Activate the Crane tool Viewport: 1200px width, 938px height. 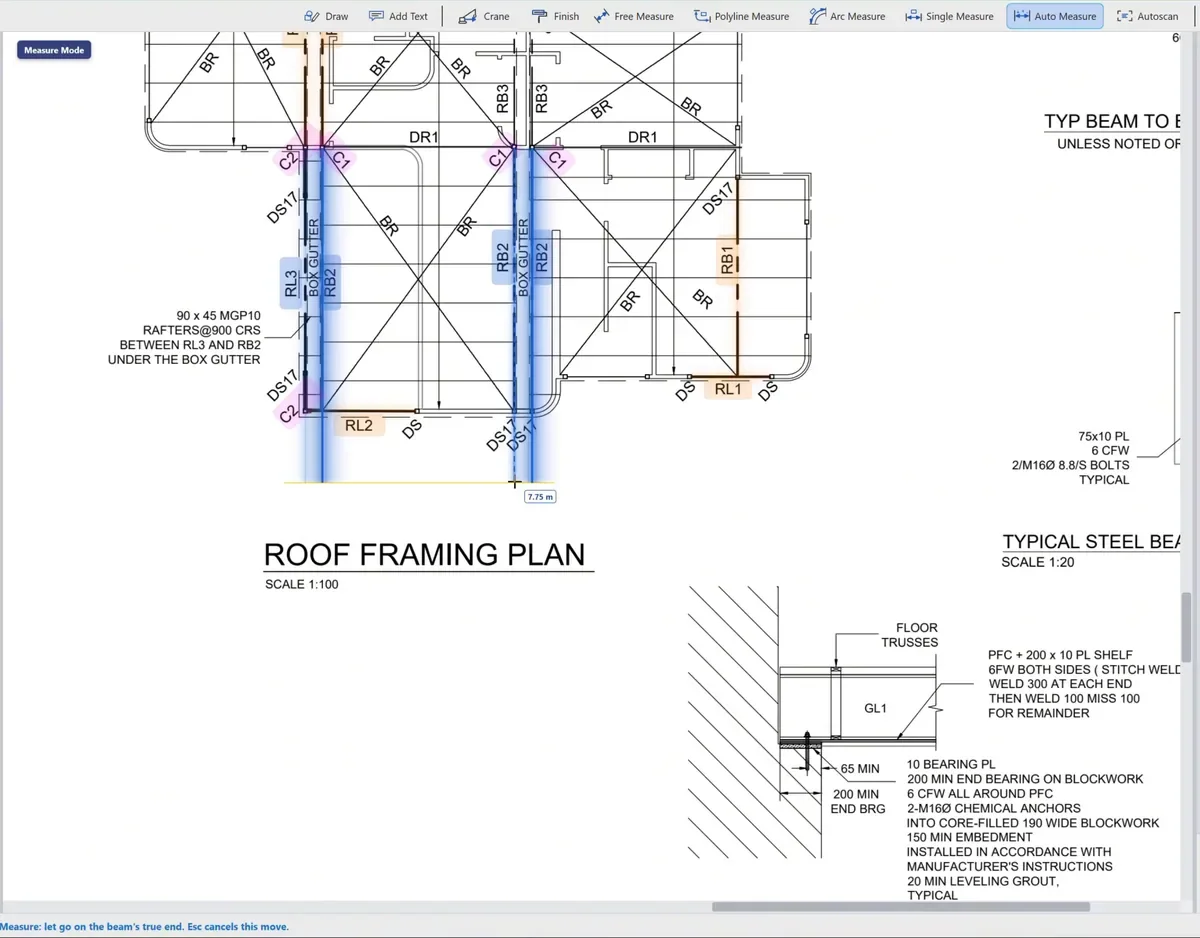pos(484,16)
